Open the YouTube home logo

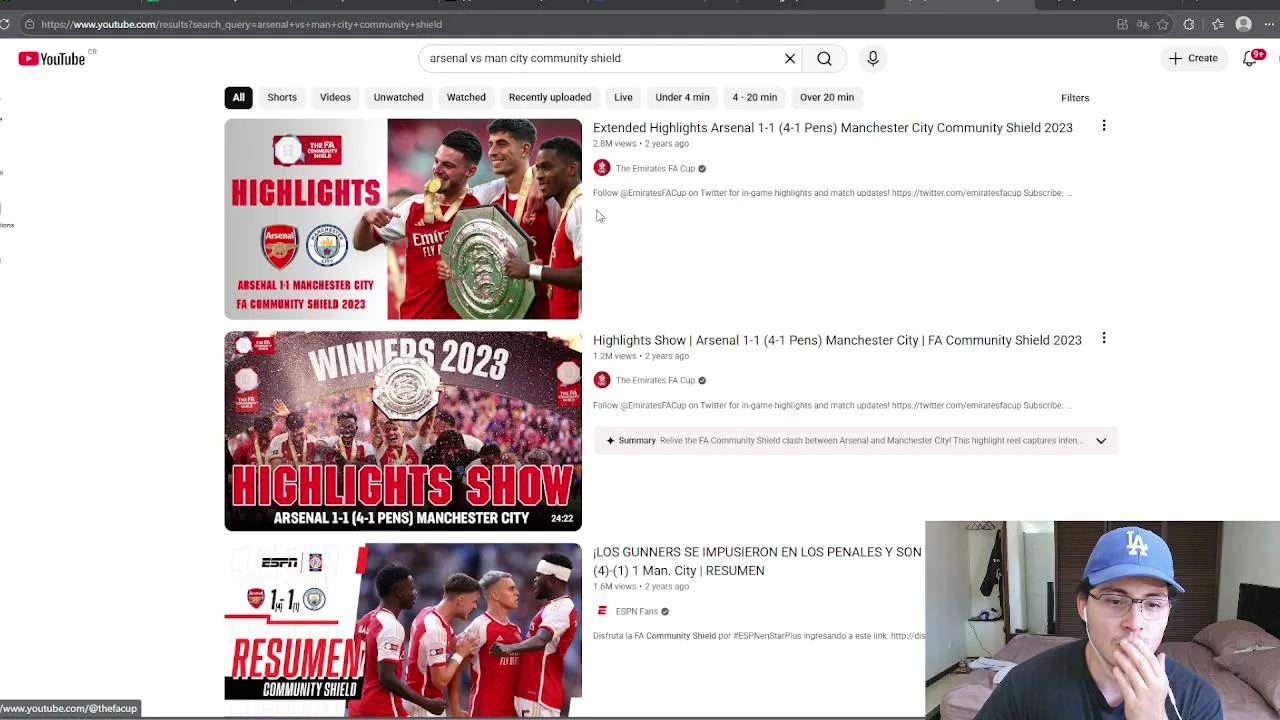click(51, 59)
